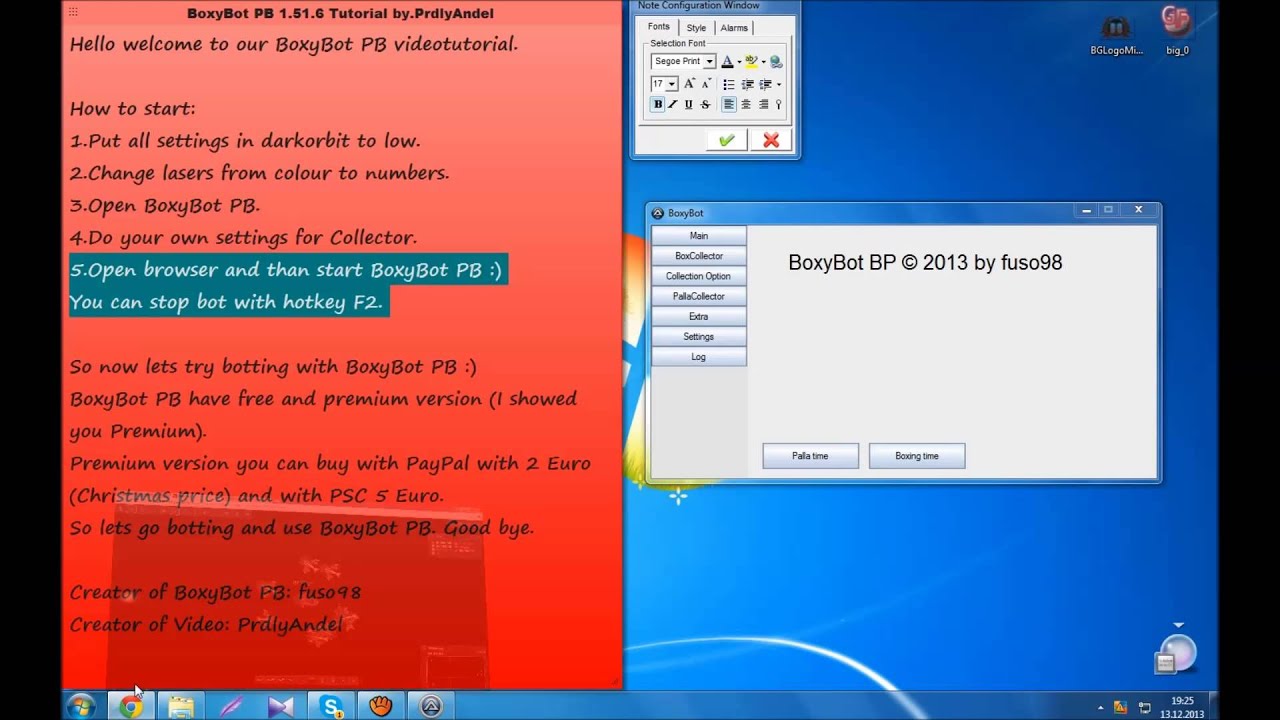Viewport: 1280px width, 720px height.
Task: Decrease font size with small A icon
Action: (706, 84)
